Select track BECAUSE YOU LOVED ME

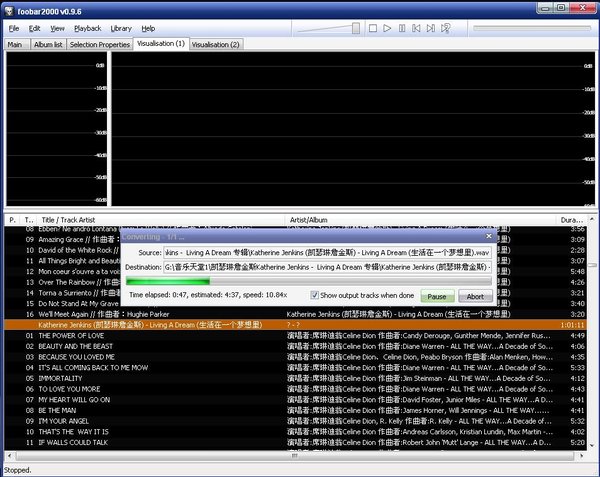(x=295, y=357)
